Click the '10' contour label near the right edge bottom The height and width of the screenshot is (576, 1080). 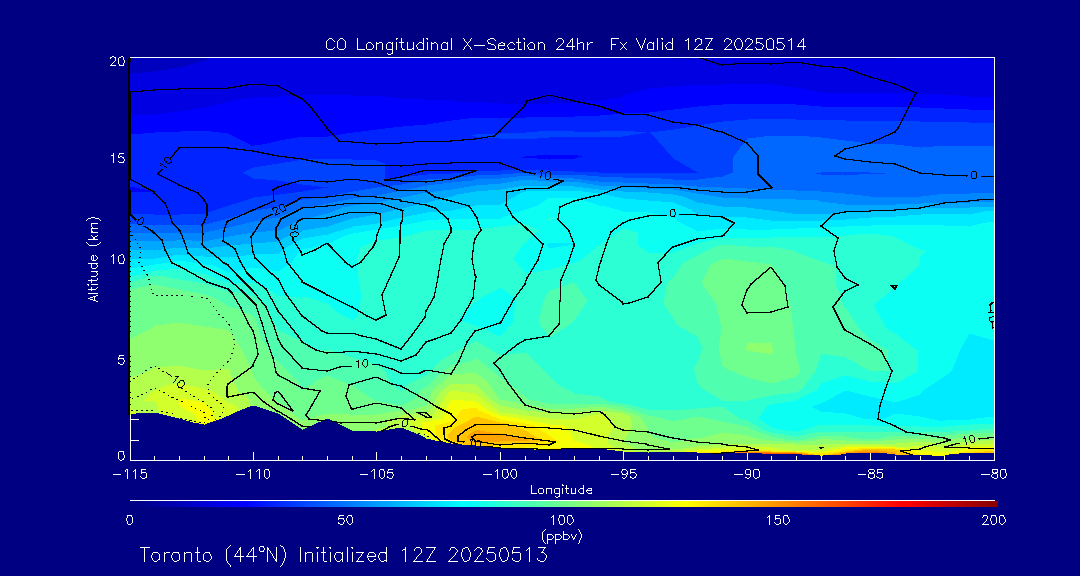pyautogui.click(x=968, y=439)
